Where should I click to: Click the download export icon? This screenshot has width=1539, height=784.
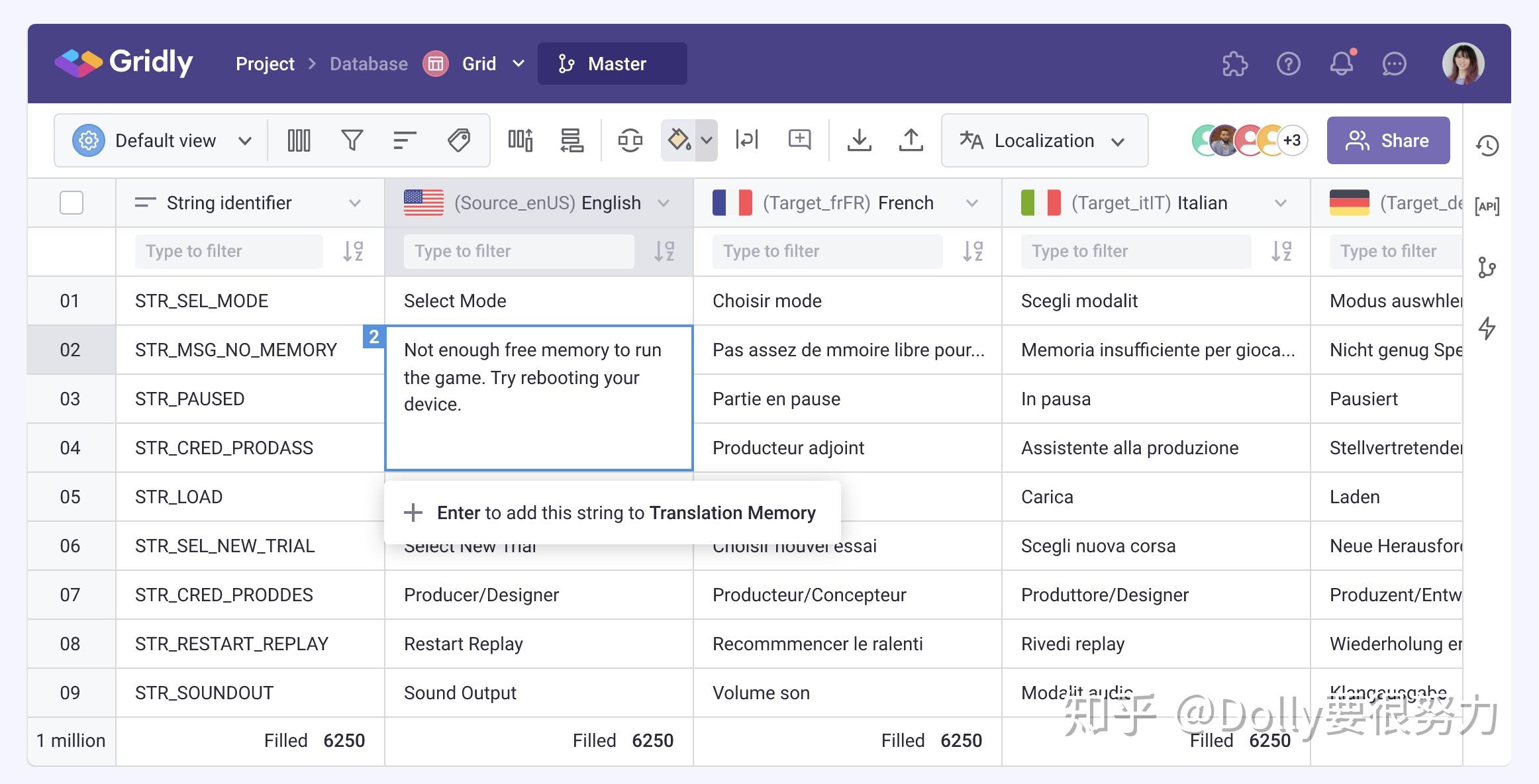click(859, 140)
